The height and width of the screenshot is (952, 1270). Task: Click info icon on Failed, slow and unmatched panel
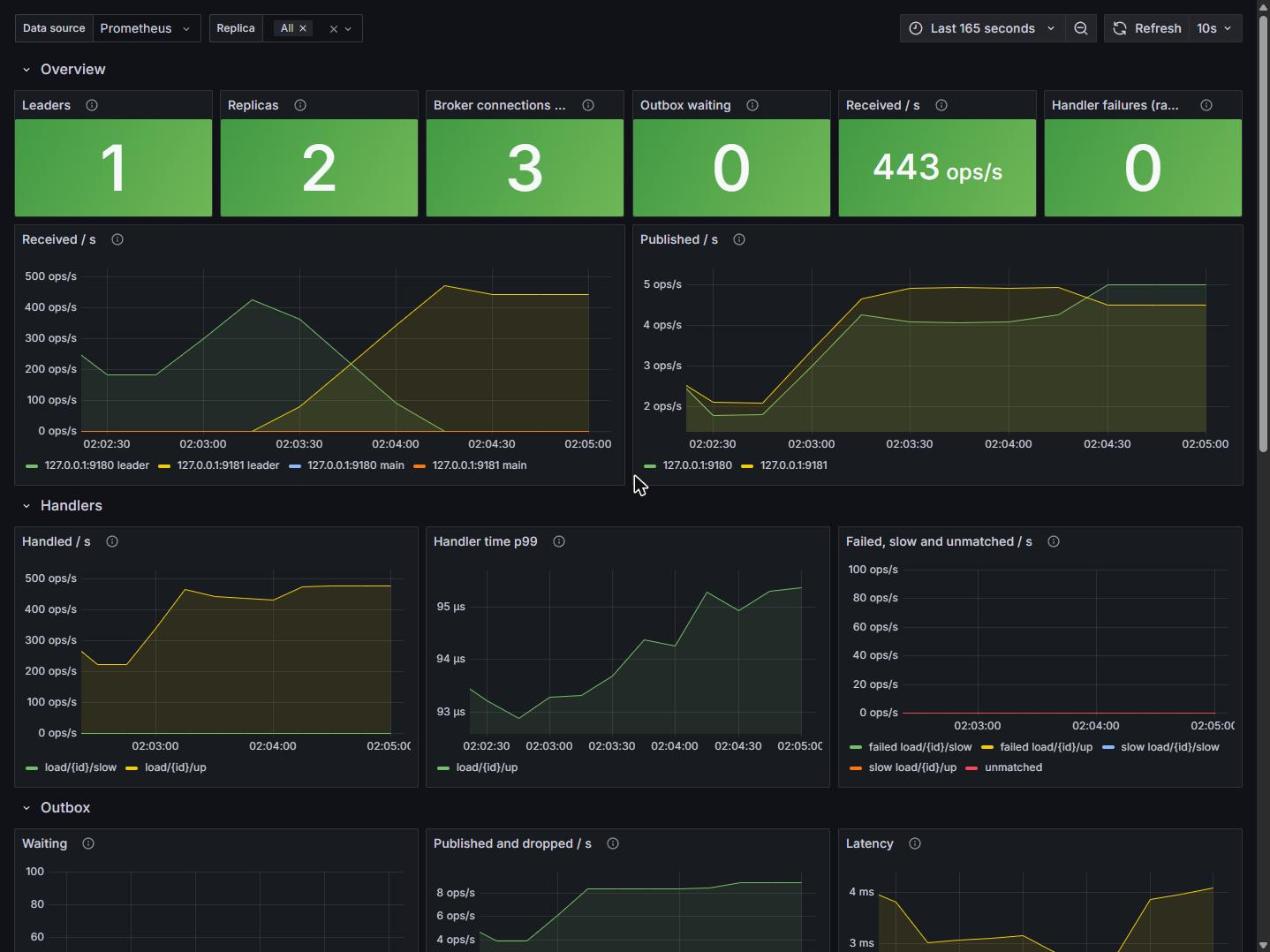pos(1053,541)
